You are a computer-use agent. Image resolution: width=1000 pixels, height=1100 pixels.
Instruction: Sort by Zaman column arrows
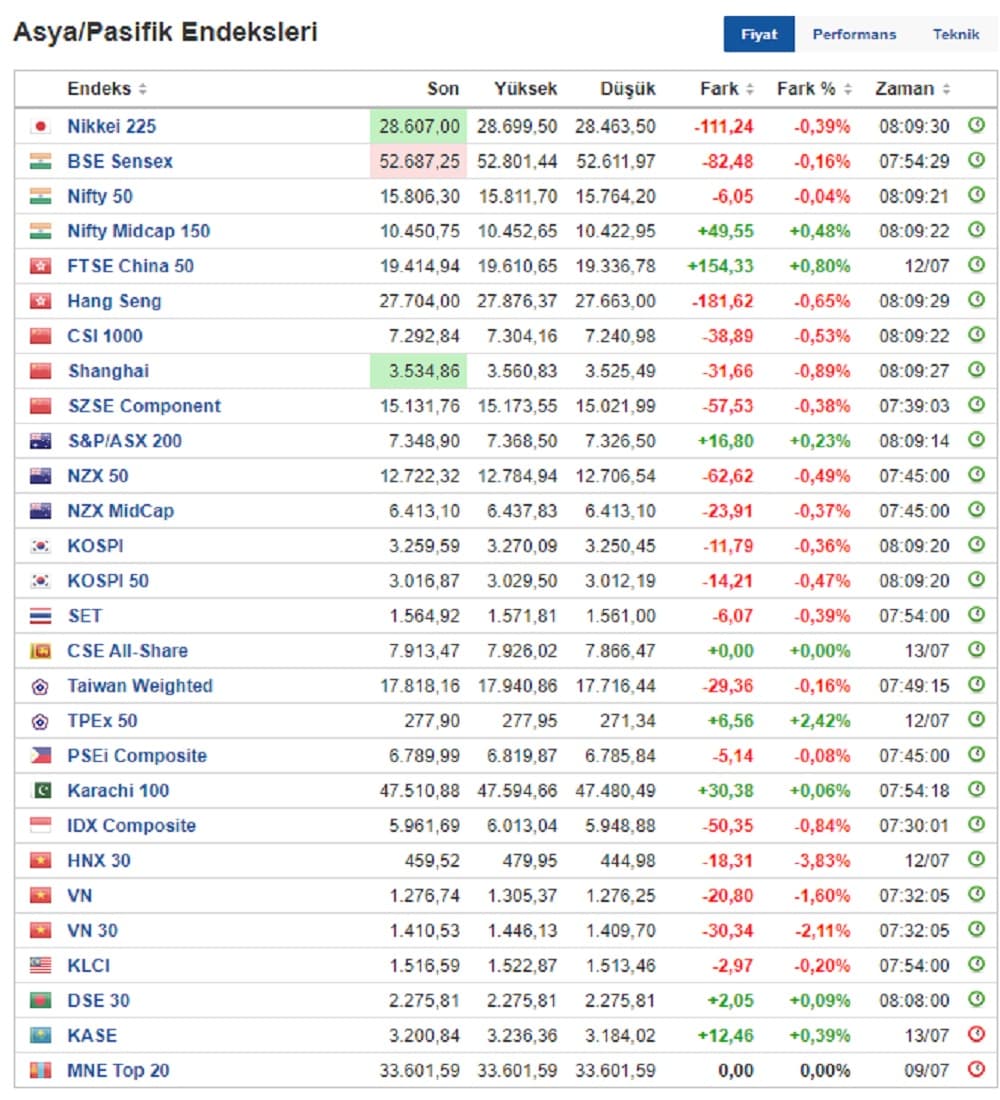946,89
